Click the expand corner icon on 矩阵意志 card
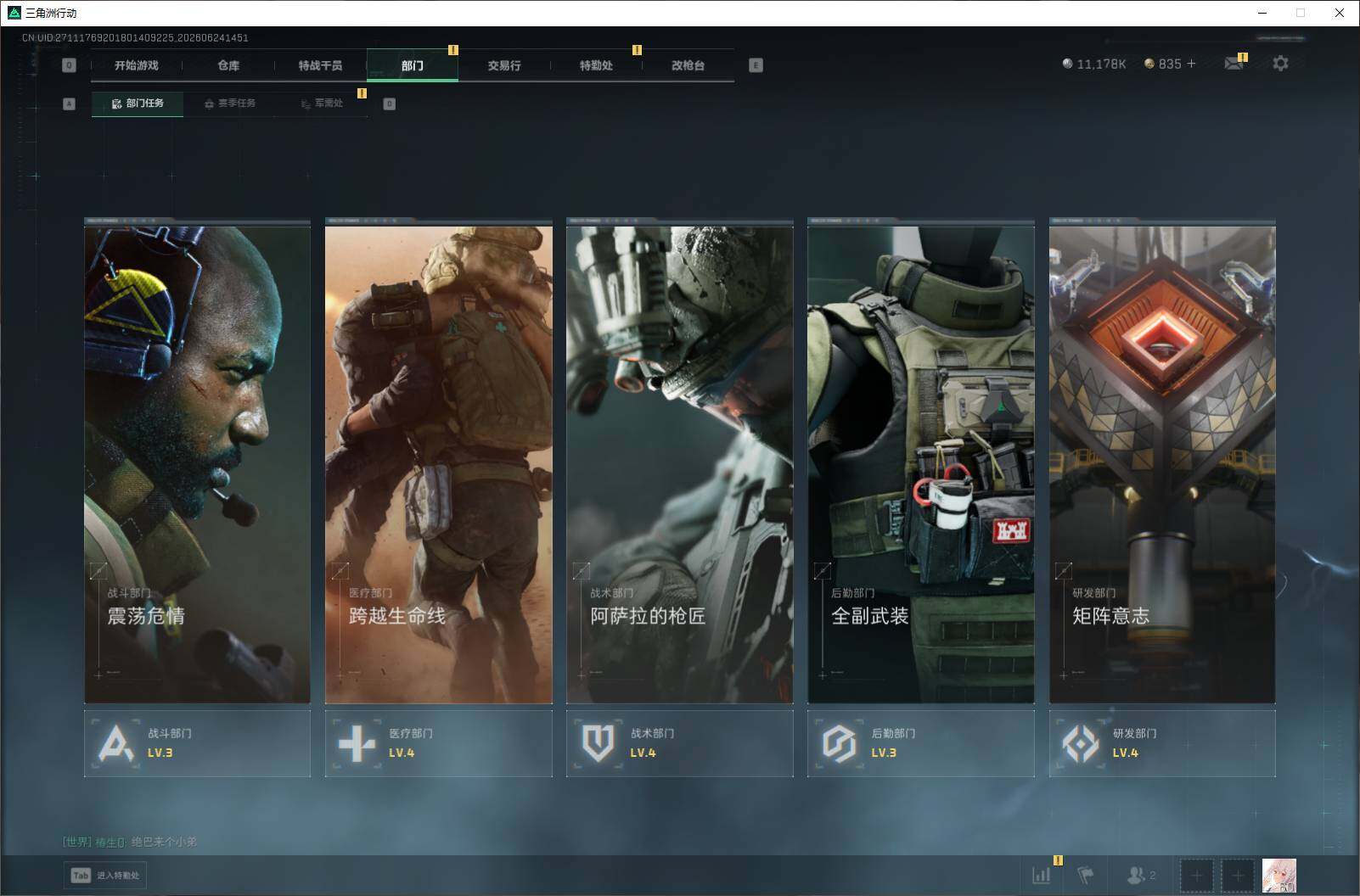The width and height of the screenshot is (1360, 896). tap(1063, 571)
